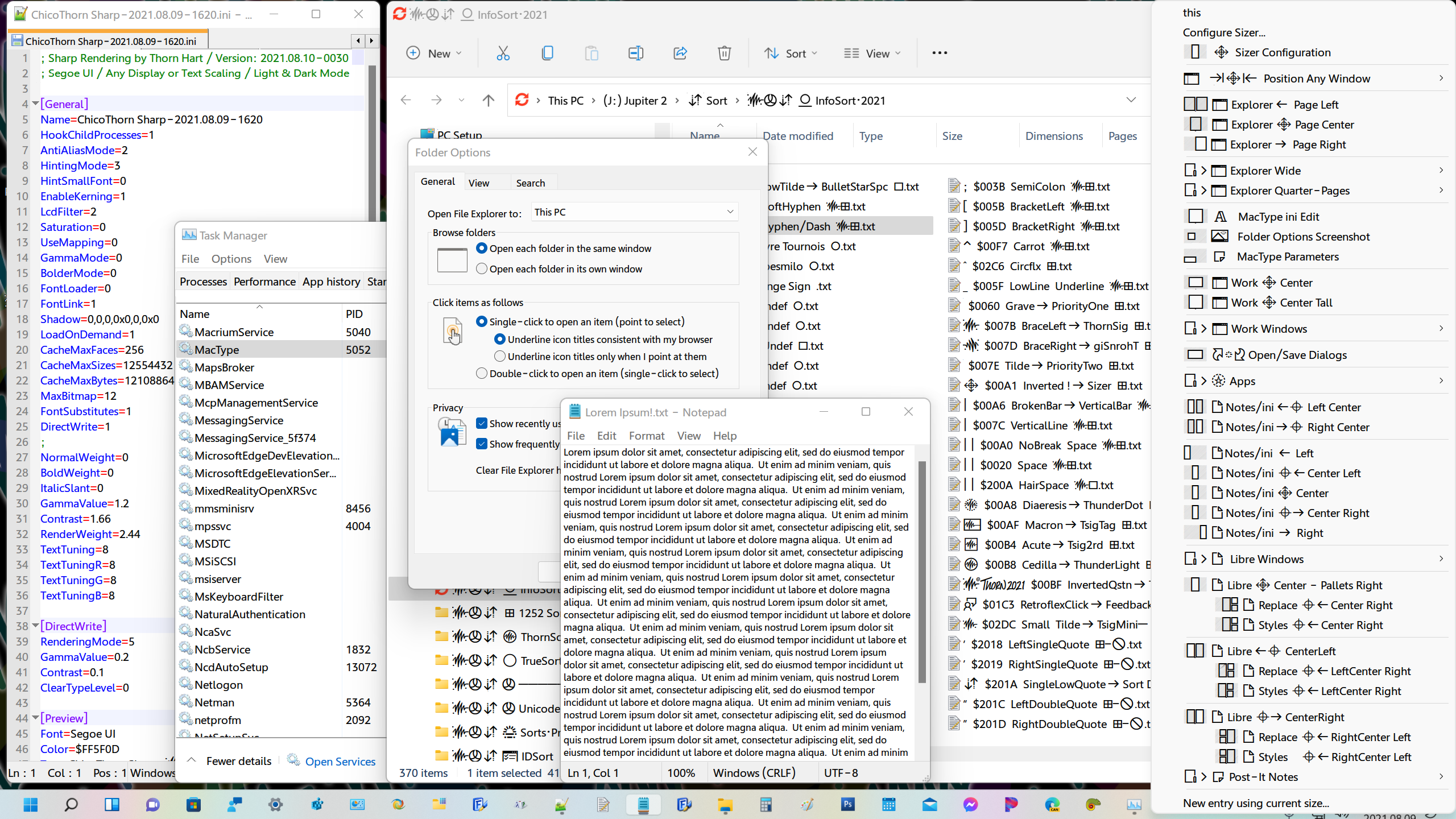Image resolution: width=1456 pixels, height=819 pixels.
Task: Open the Format menu in Notepad
Action: tap(646, 436)
